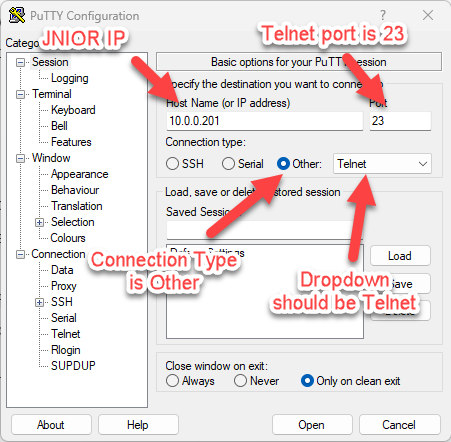Expand the Selection tree node
Image resolution: width=451 pixels, height=442 pixels.
[x=39, y=222]
